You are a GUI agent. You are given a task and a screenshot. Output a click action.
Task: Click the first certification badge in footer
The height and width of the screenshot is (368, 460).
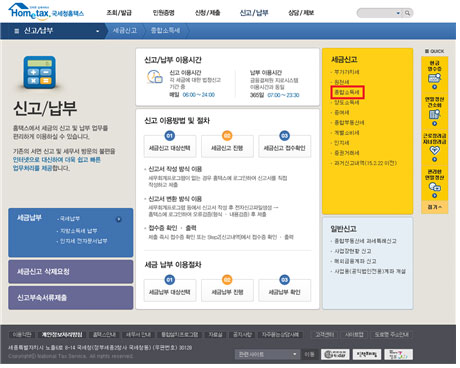[x=335, y=354]
